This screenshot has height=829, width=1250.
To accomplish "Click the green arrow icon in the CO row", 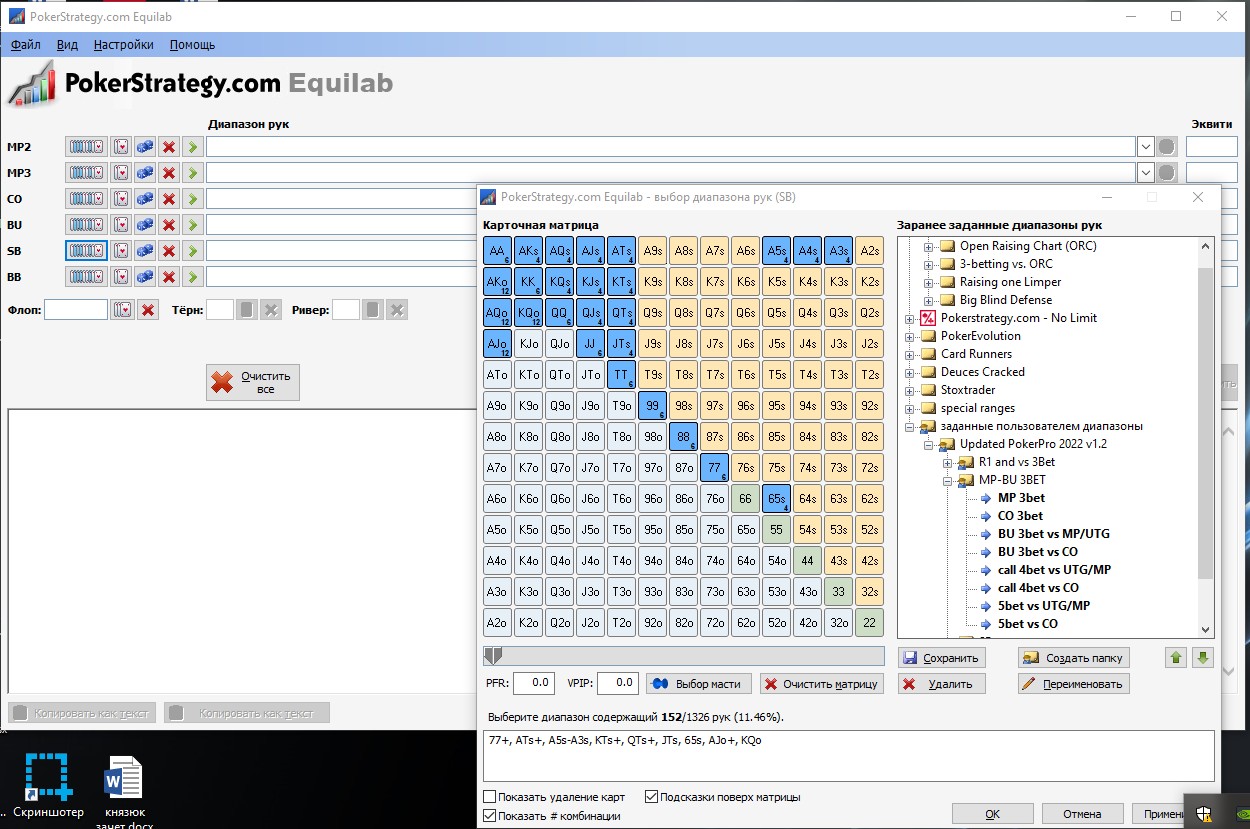I will point(192,199).
